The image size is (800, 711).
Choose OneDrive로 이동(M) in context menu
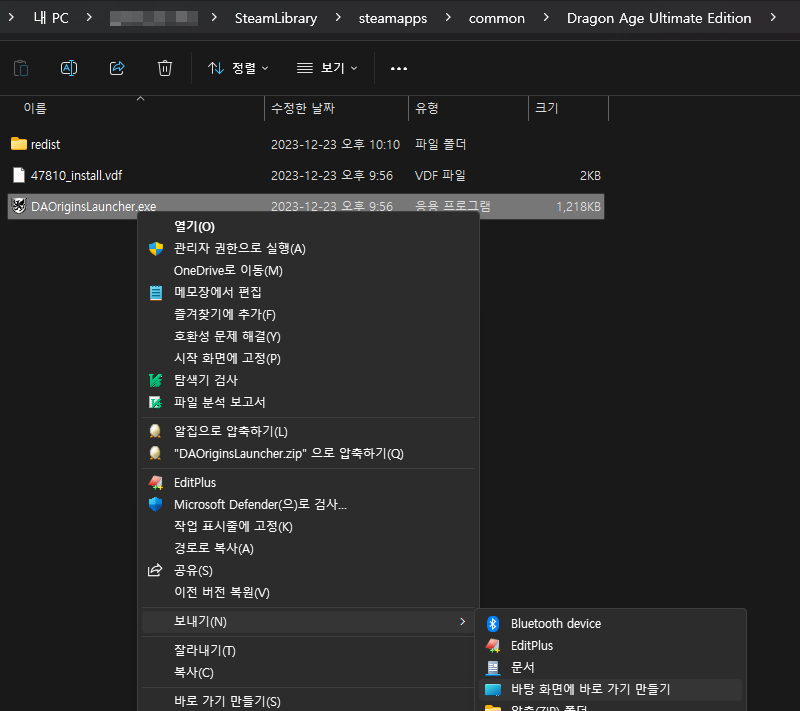(309, 270)
